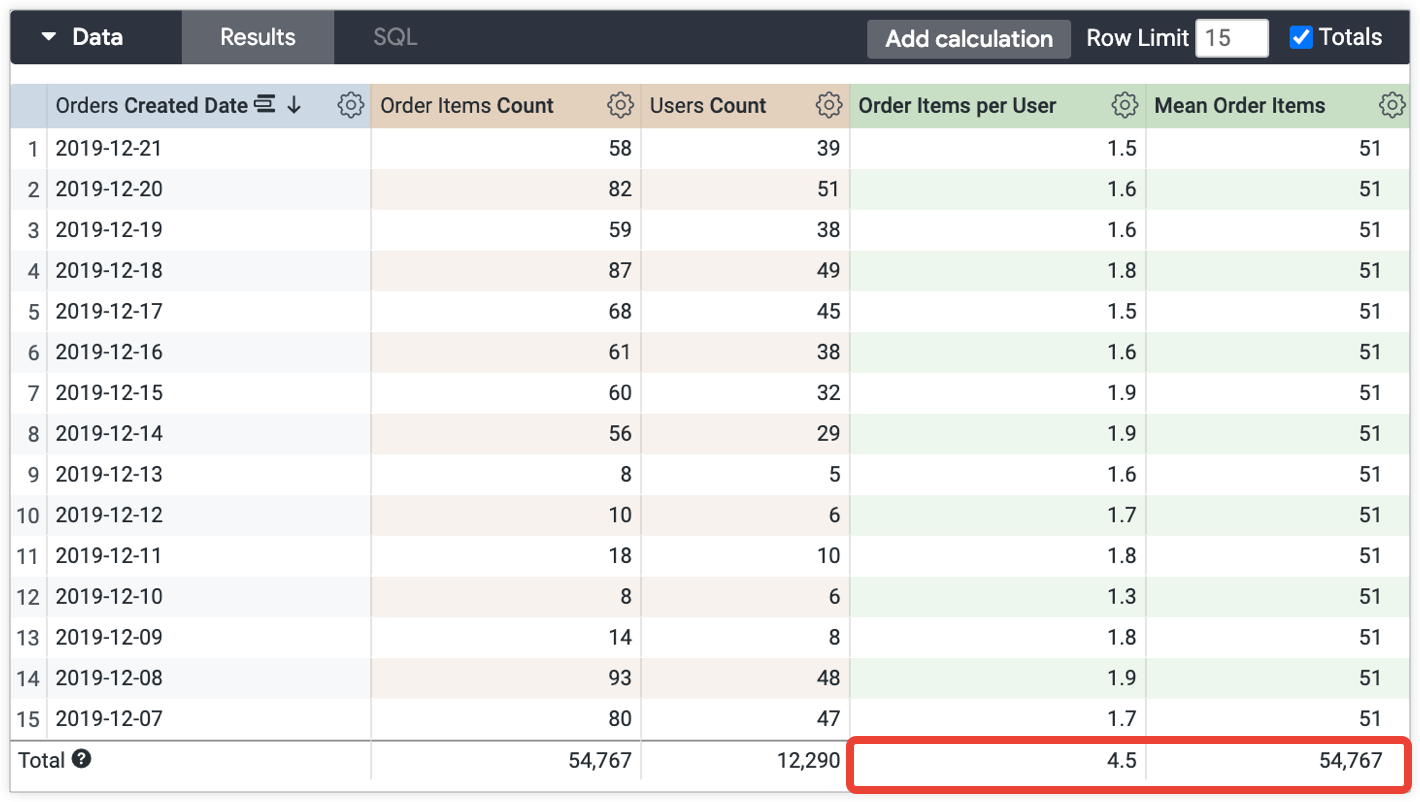Select the Results tab

[x=257, y=38]
